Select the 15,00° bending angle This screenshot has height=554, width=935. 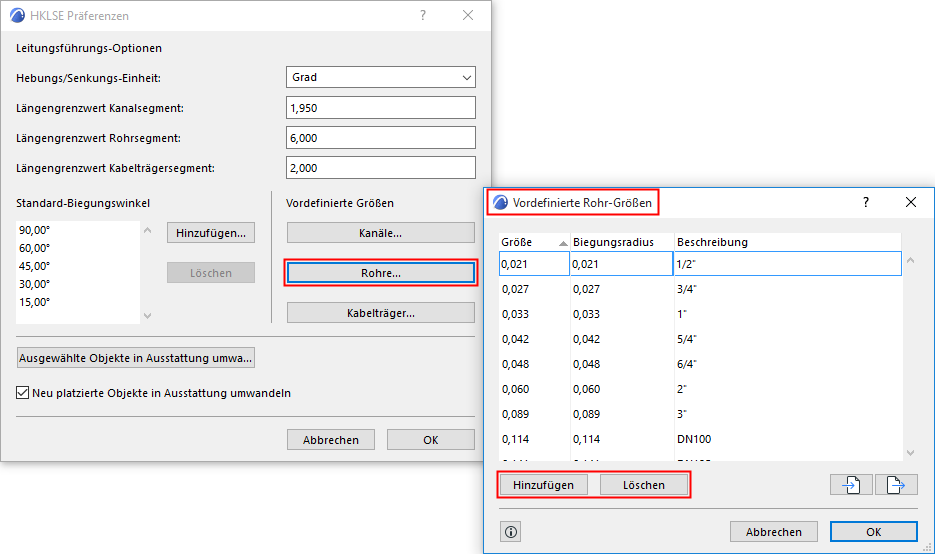pos(35,302)
